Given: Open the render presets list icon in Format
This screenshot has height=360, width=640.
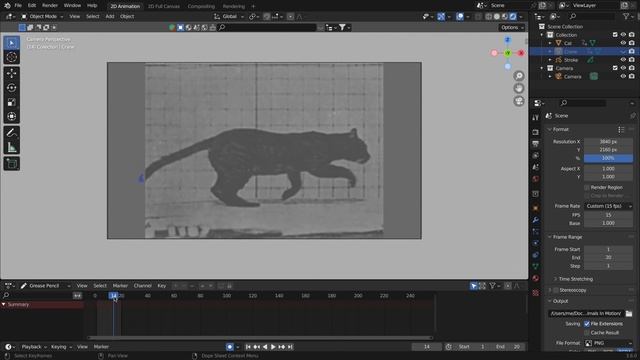Looking at the screenshot, I should point(621,129).
